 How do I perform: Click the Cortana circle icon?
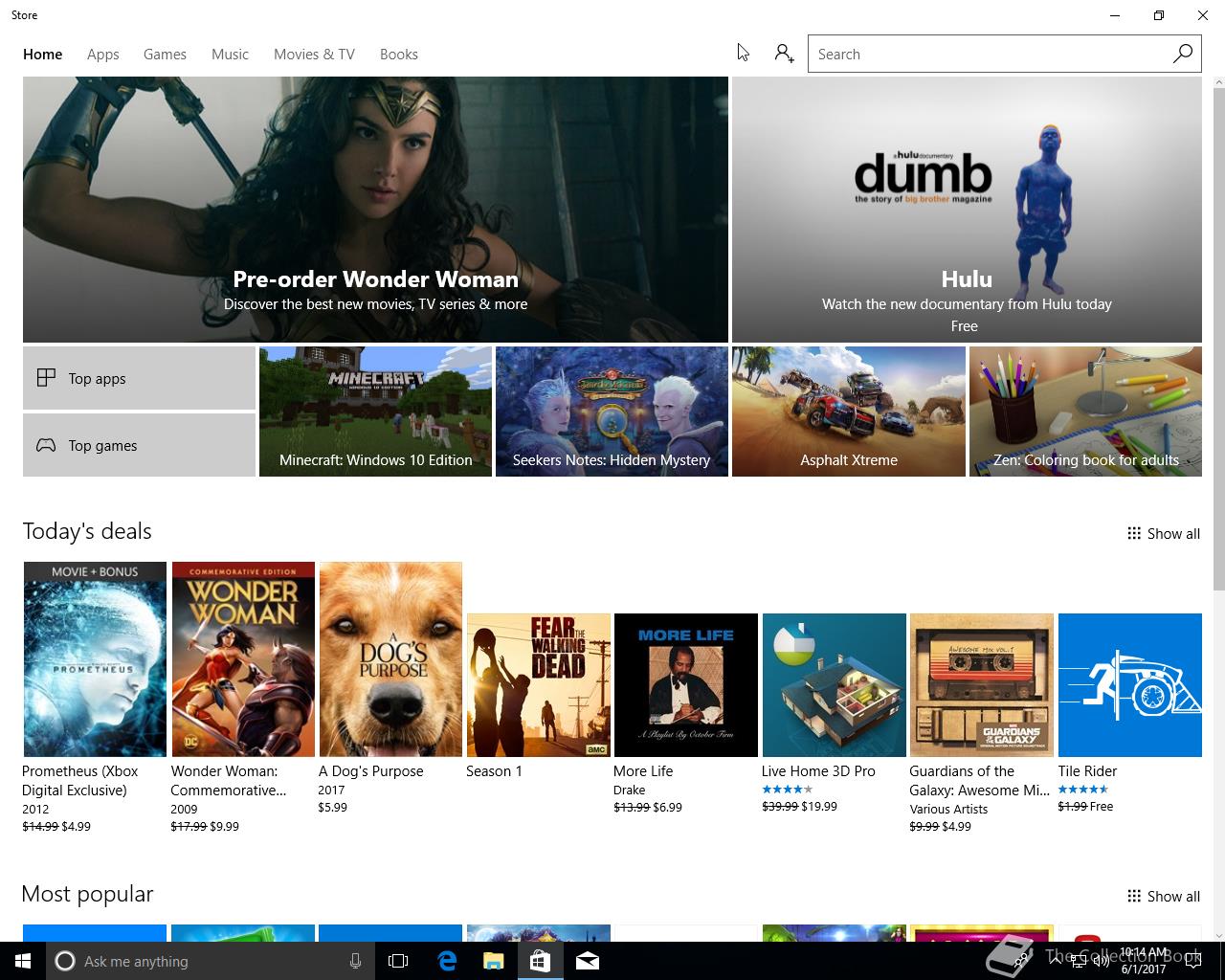coord(64,961)
